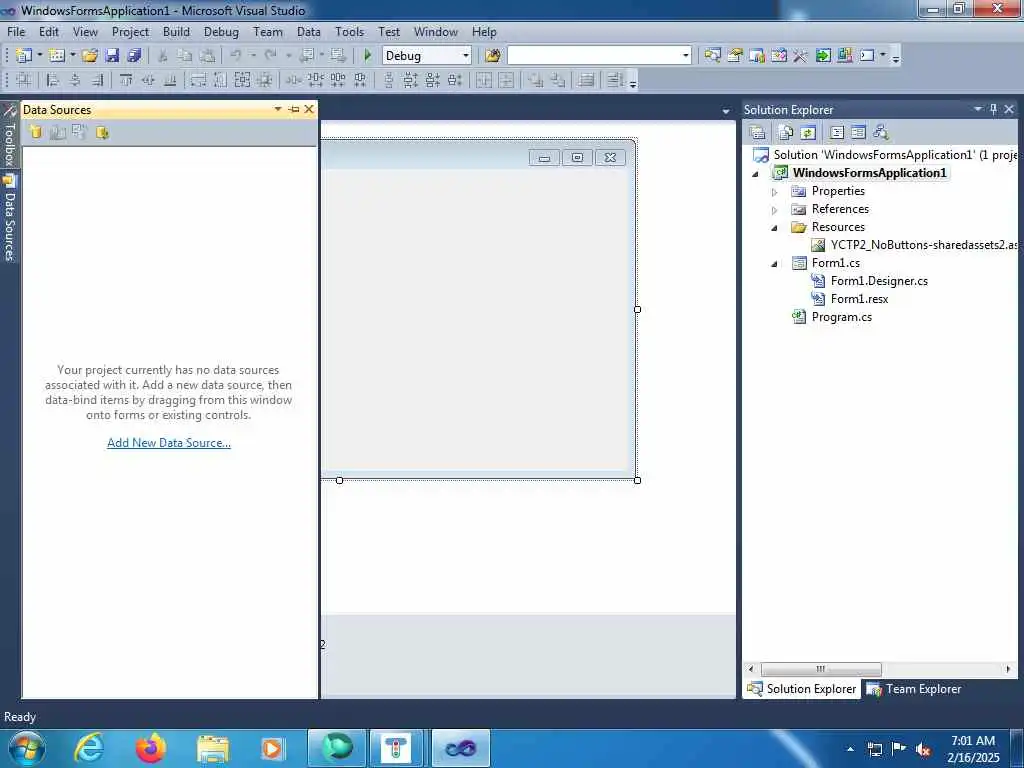Click the New Project toolbar icon

[24, 56]
